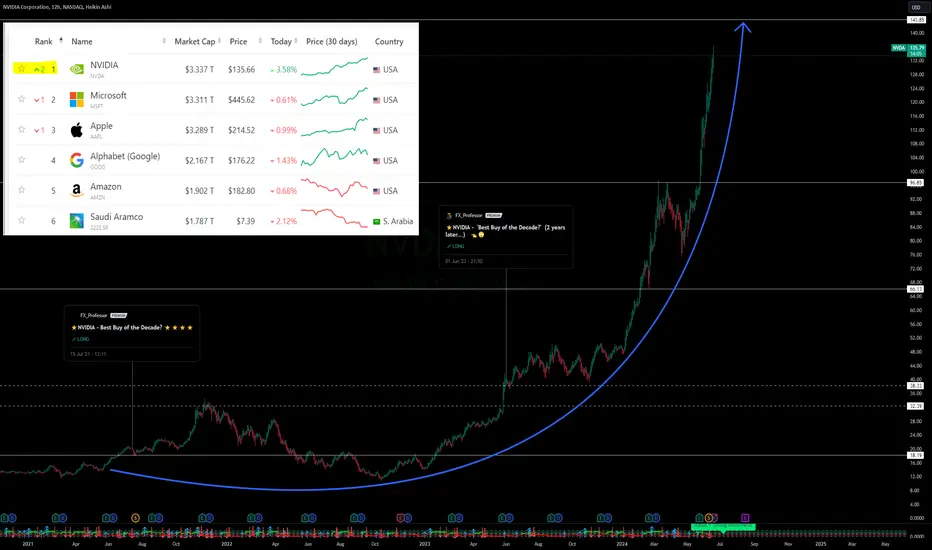
Task: Open the Apple company link
Action: pos(101,125)
